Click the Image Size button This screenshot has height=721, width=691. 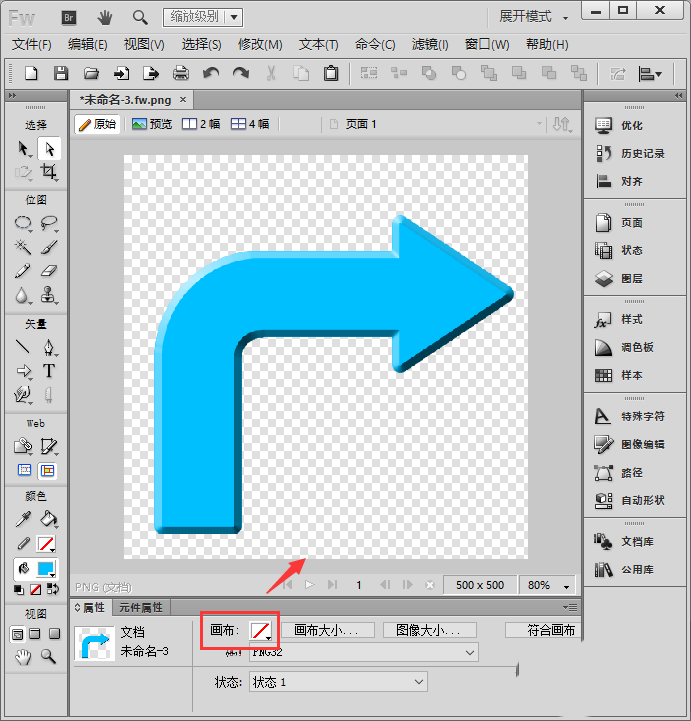pos(429,630)
